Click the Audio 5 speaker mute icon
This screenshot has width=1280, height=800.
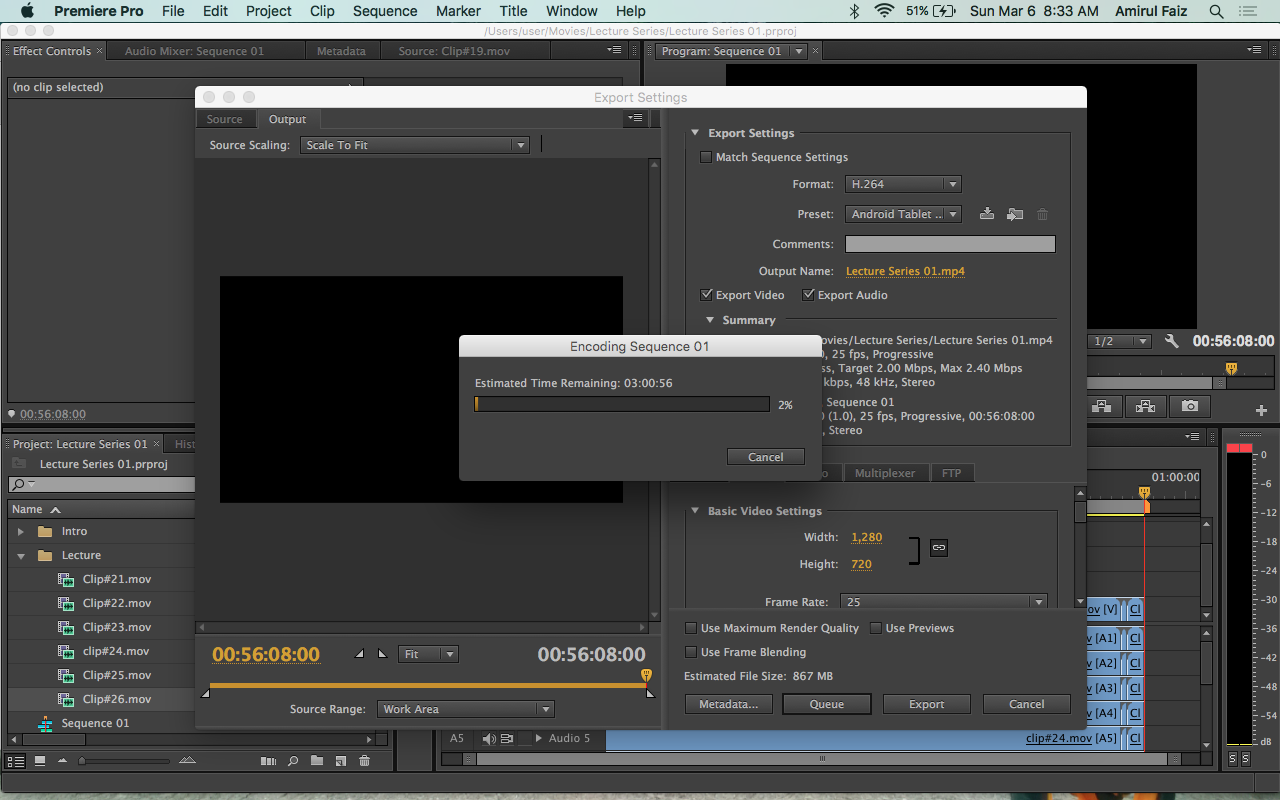coord(489,739)
